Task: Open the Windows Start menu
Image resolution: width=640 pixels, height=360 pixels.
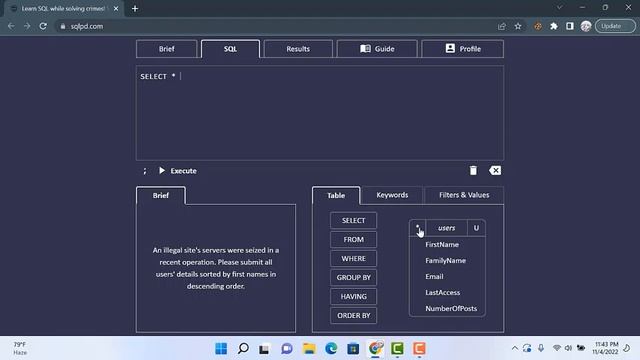Action: (221, 348)
